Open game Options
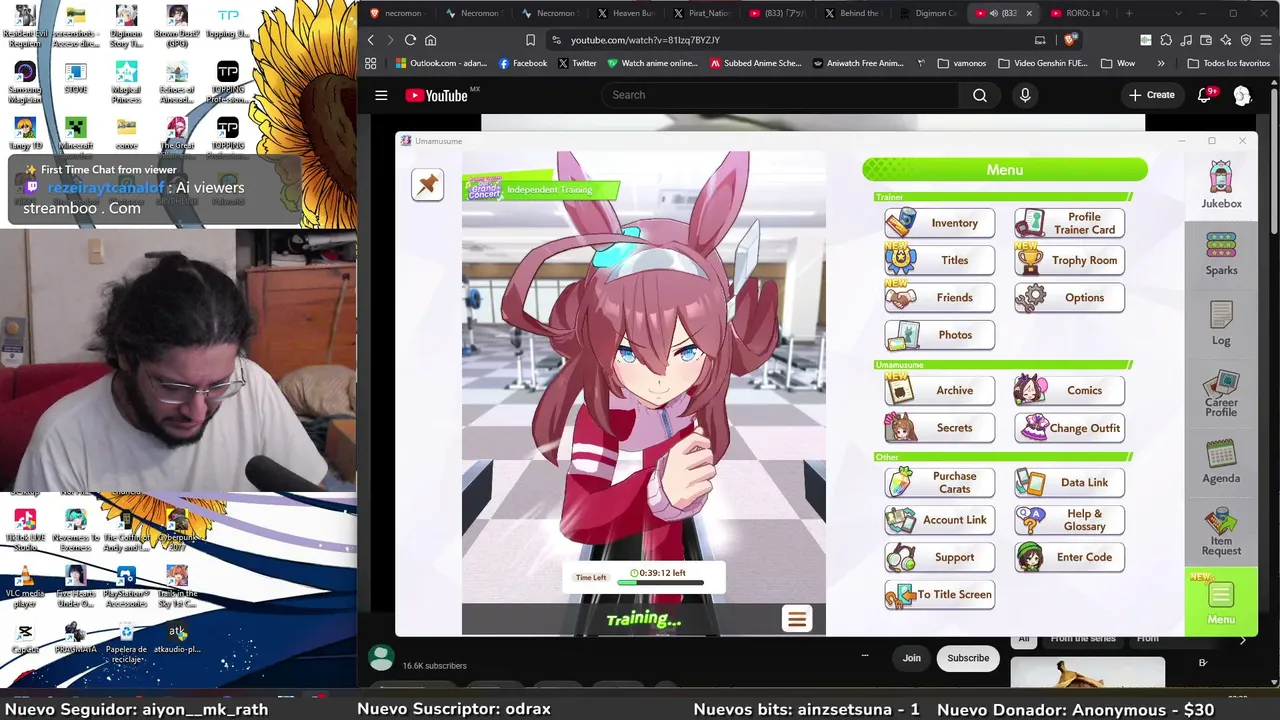 (1070, 297)
